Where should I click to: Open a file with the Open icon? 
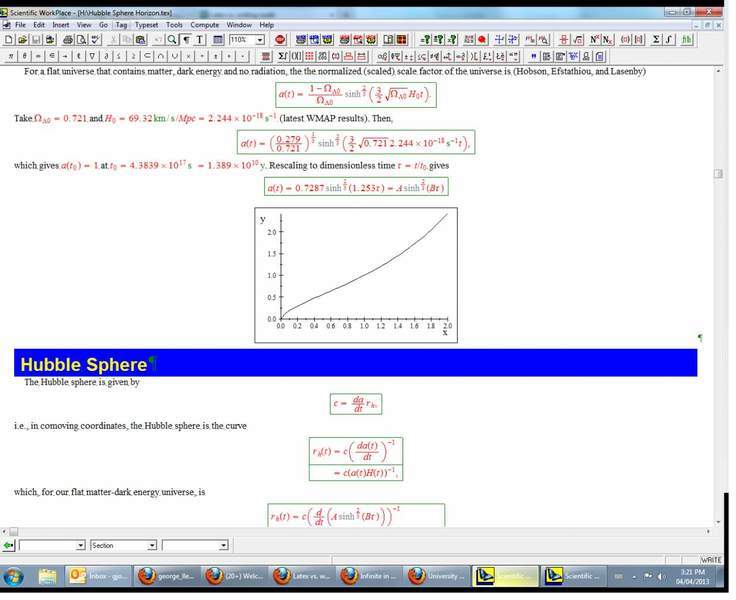point(21,40)
